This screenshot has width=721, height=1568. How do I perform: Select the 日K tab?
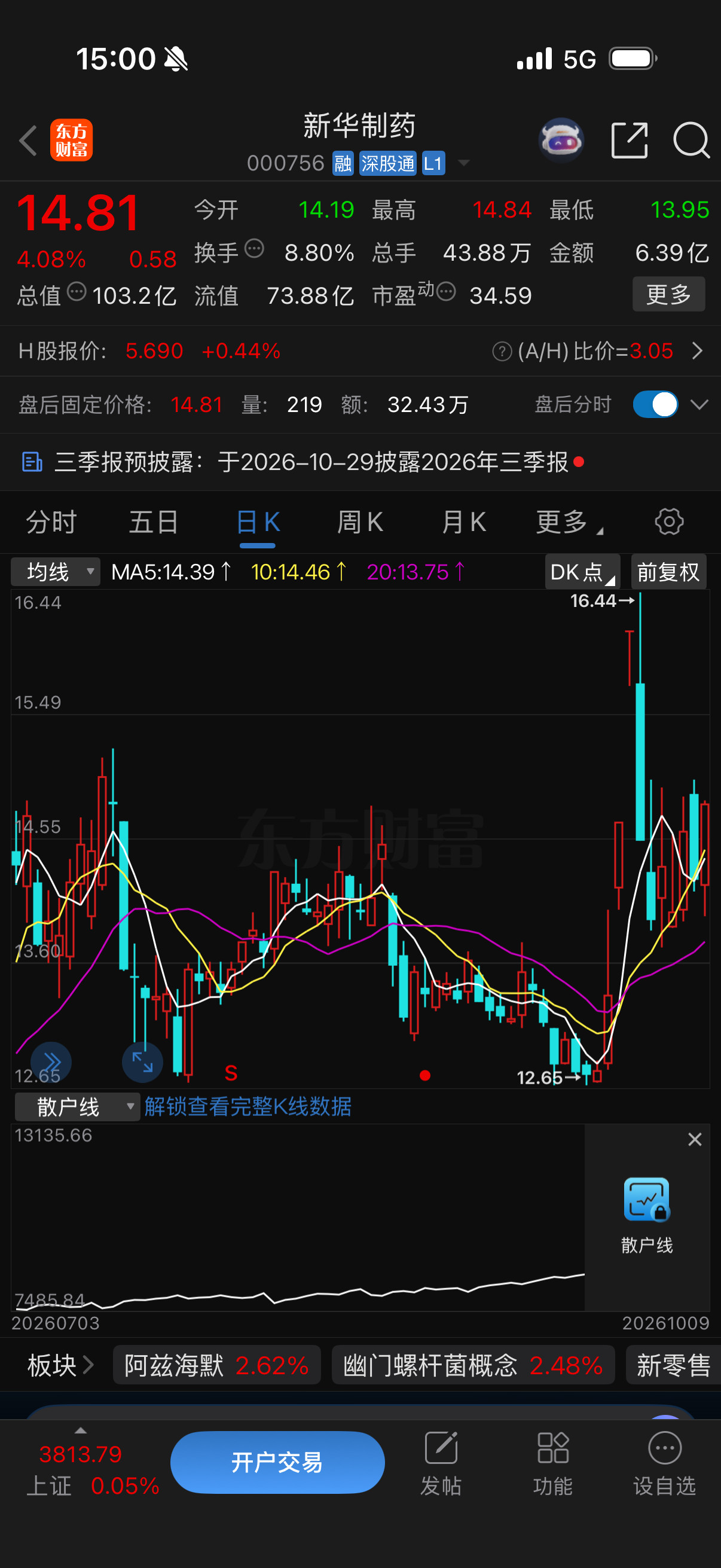[x=258, y=522]
